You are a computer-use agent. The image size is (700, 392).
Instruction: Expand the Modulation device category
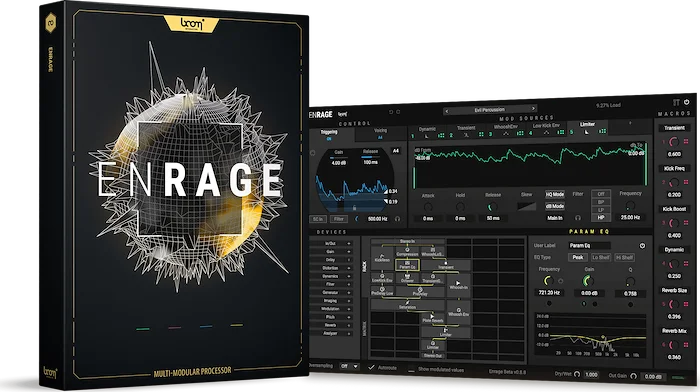[331, 309]
